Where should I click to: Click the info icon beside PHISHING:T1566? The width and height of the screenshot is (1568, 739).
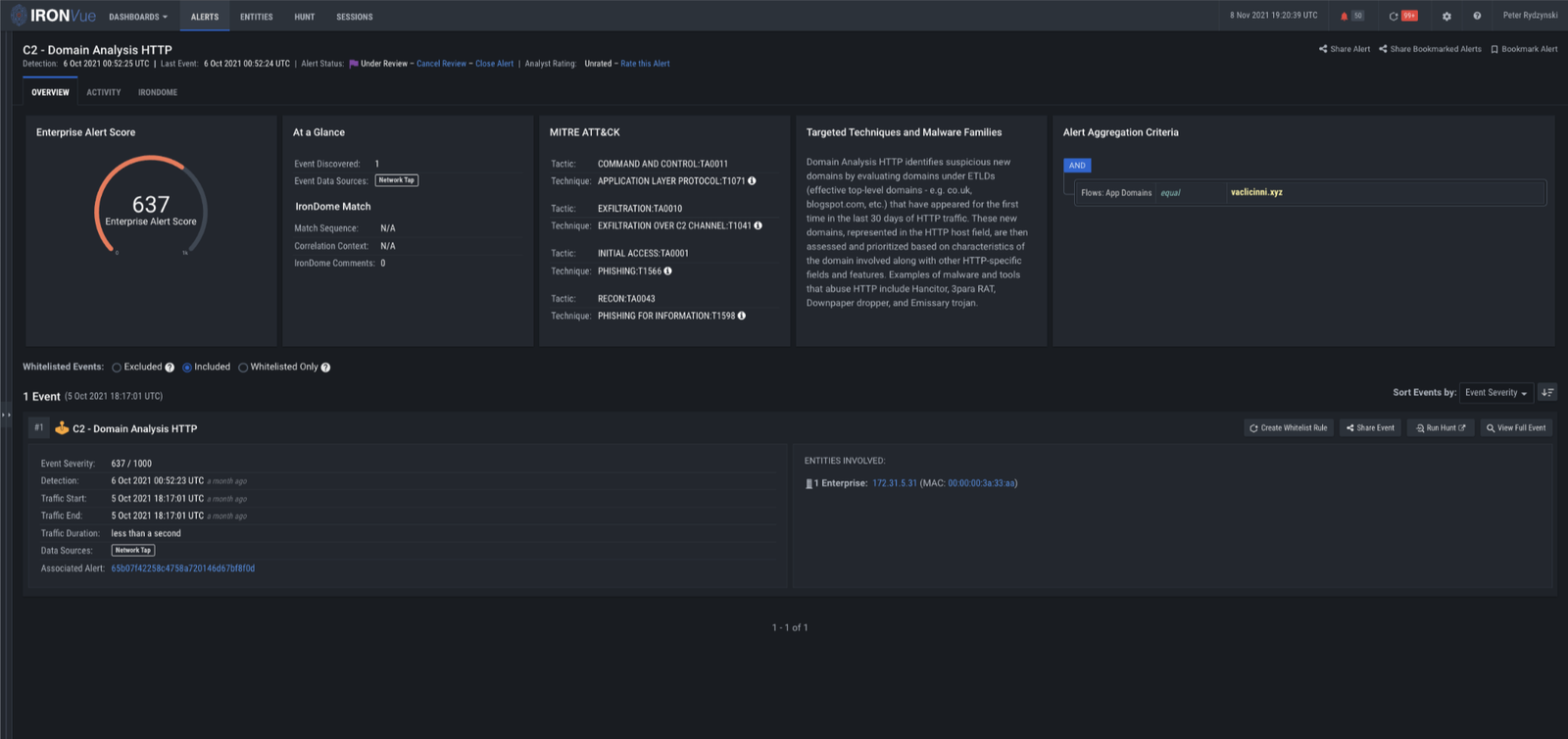[668, 271]
